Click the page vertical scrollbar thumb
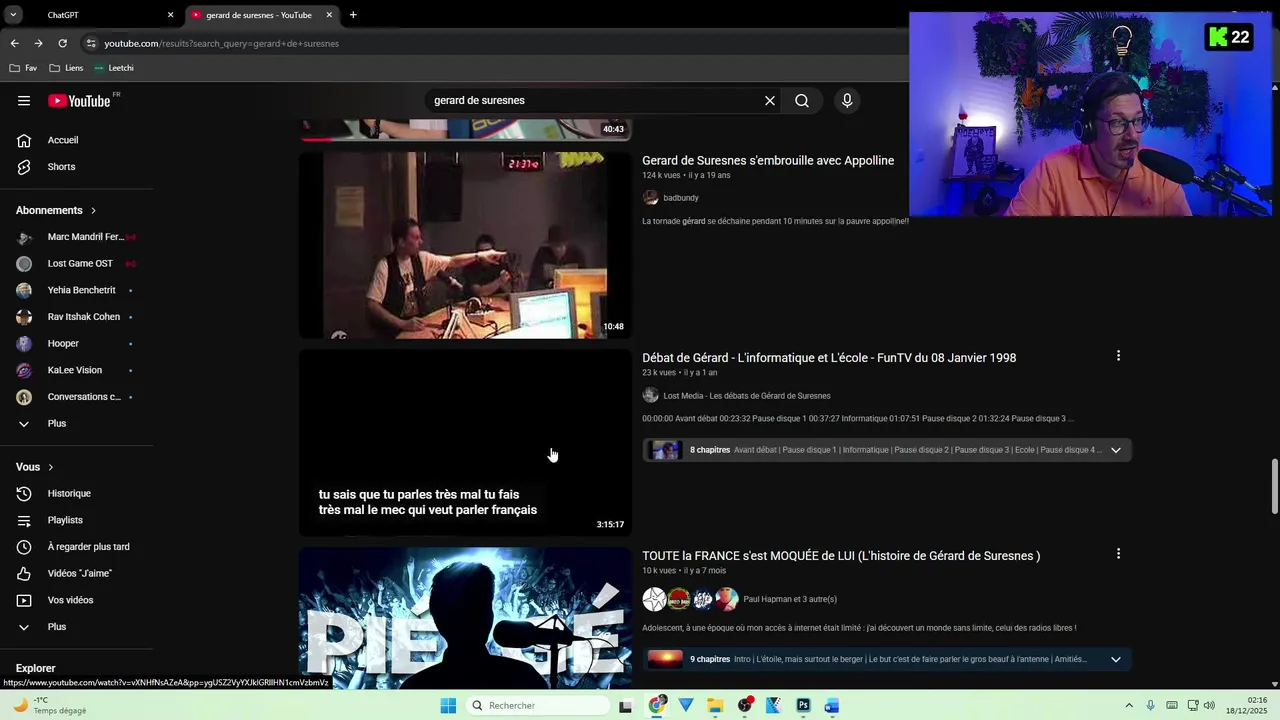The height and width of the screenshot is (720, 1280). pyautogui.click(x=1274, y=487)
